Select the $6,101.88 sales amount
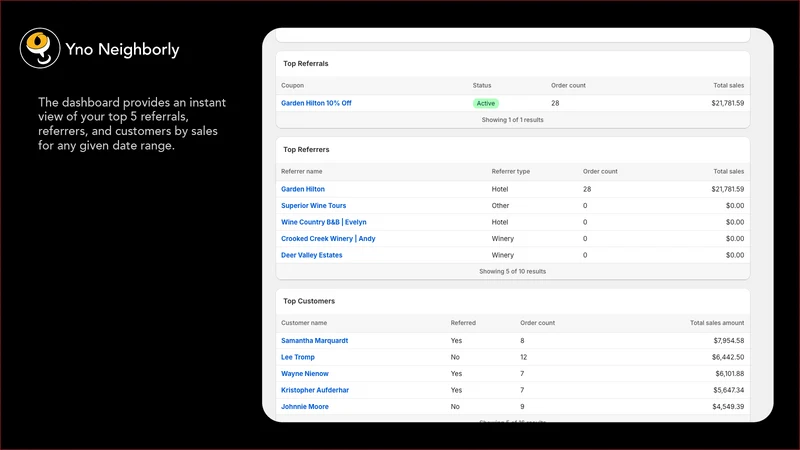The image size is (800, 450). [x=730, y=373]
